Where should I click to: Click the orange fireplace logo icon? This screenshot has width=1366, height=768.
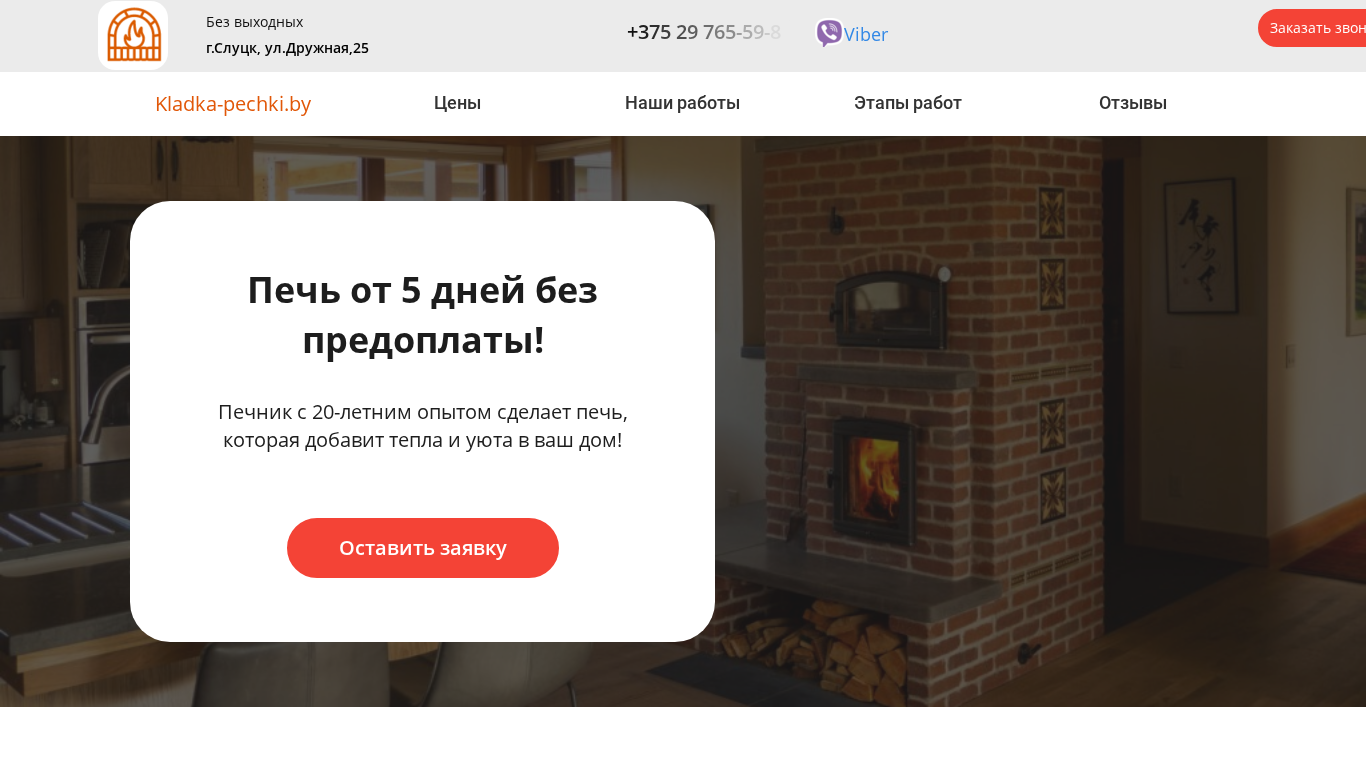[x=133, y=35]
